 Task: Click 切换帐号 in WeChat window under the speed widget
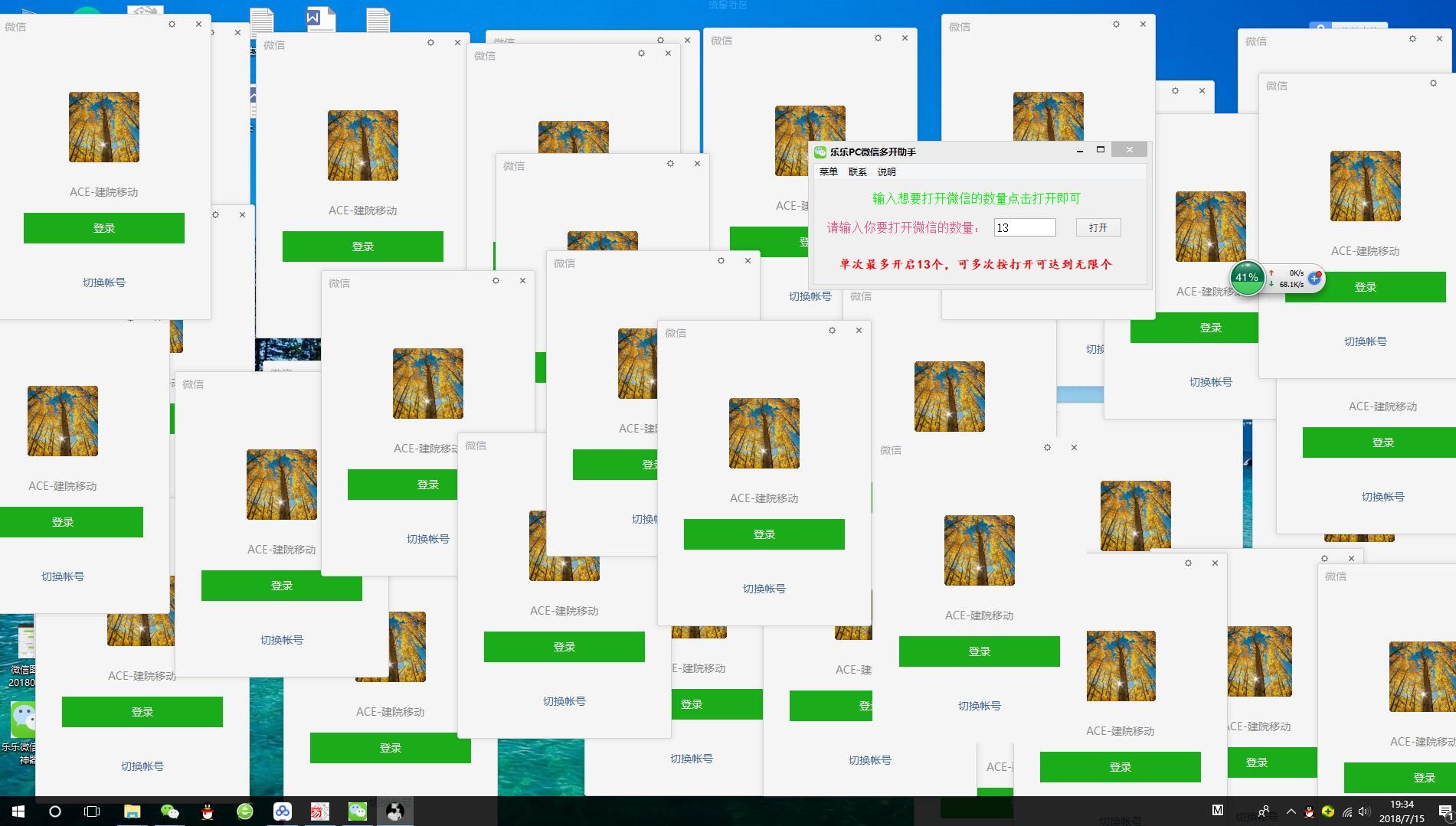(1366, 341)
